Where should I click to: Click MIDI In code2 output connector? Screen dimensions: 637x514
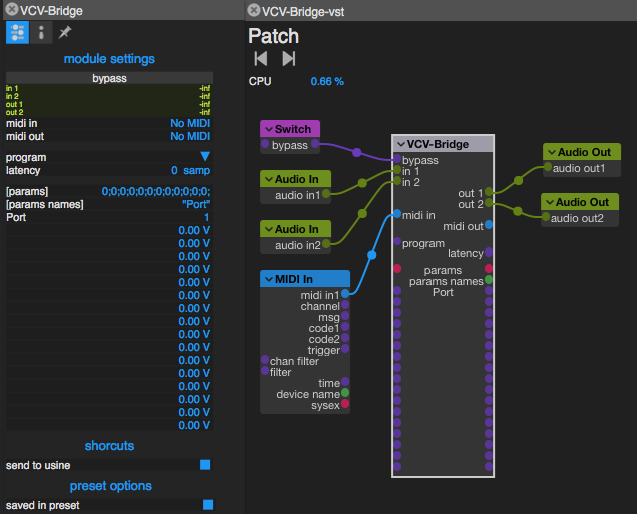[345, 337]
